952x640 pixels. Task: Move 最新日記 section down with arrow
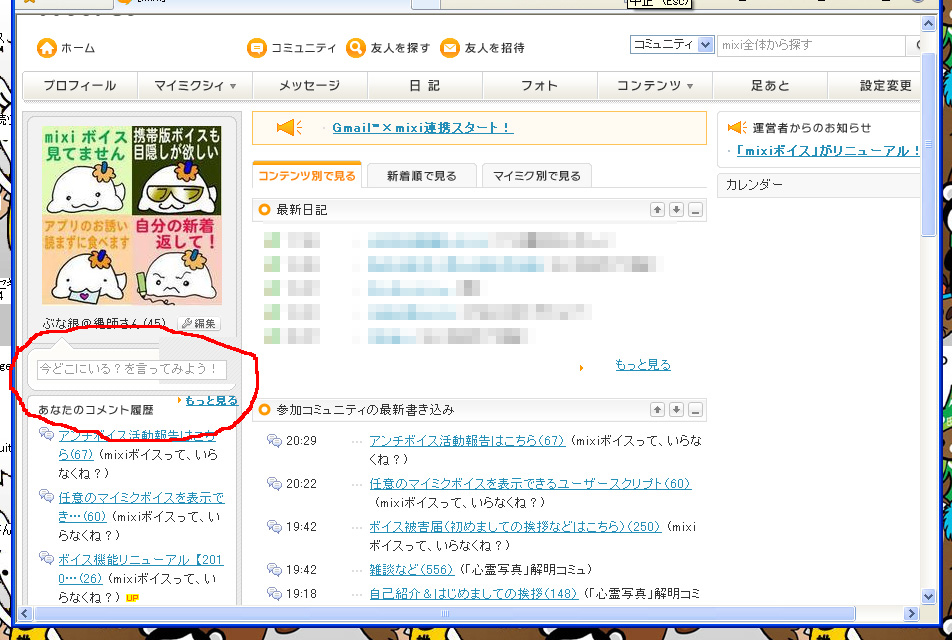click(676, 210)
